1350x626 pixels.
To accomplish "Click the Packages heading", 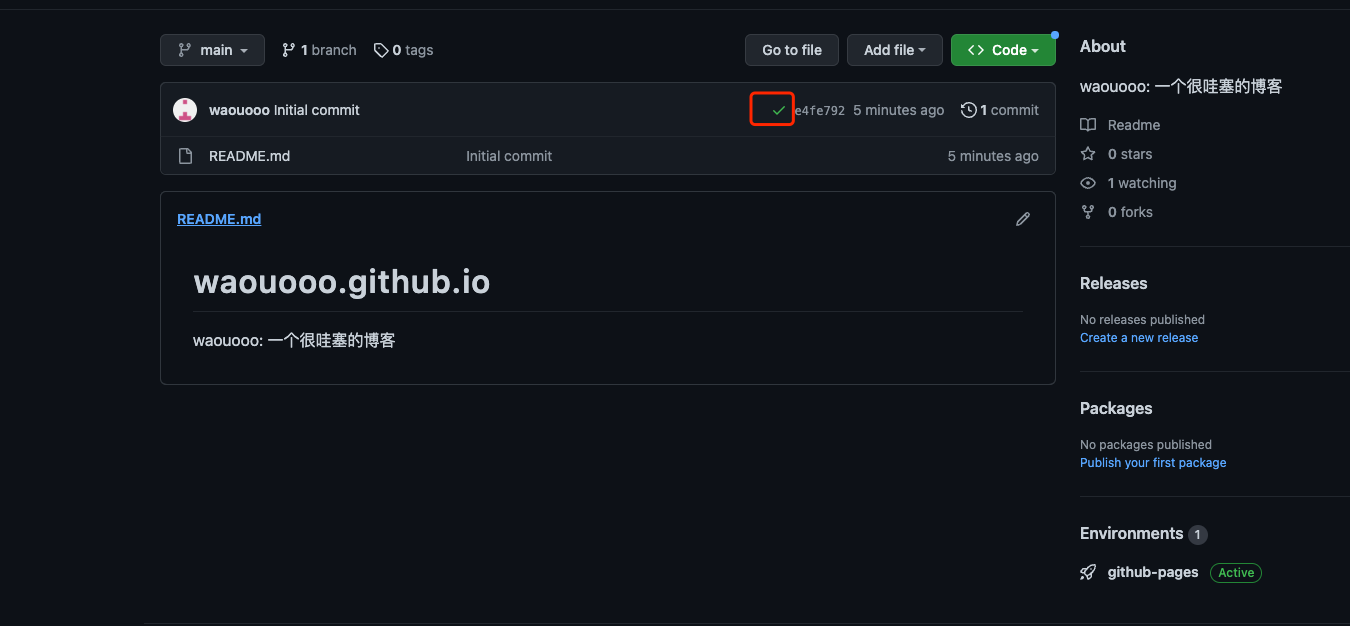I will point(1116,408).
